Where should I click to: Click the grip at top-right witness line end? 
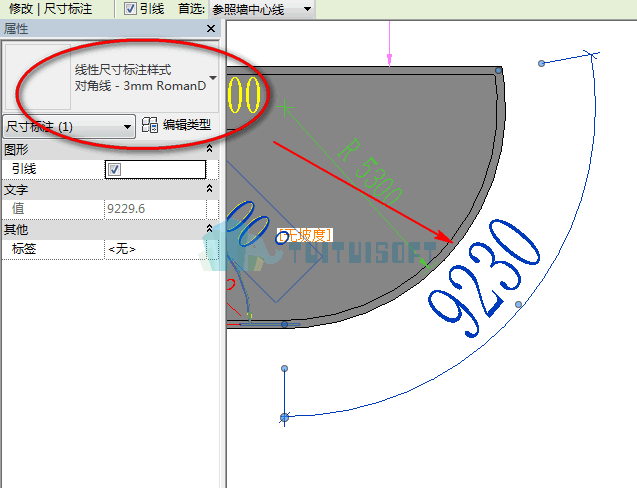click(541, 63)
